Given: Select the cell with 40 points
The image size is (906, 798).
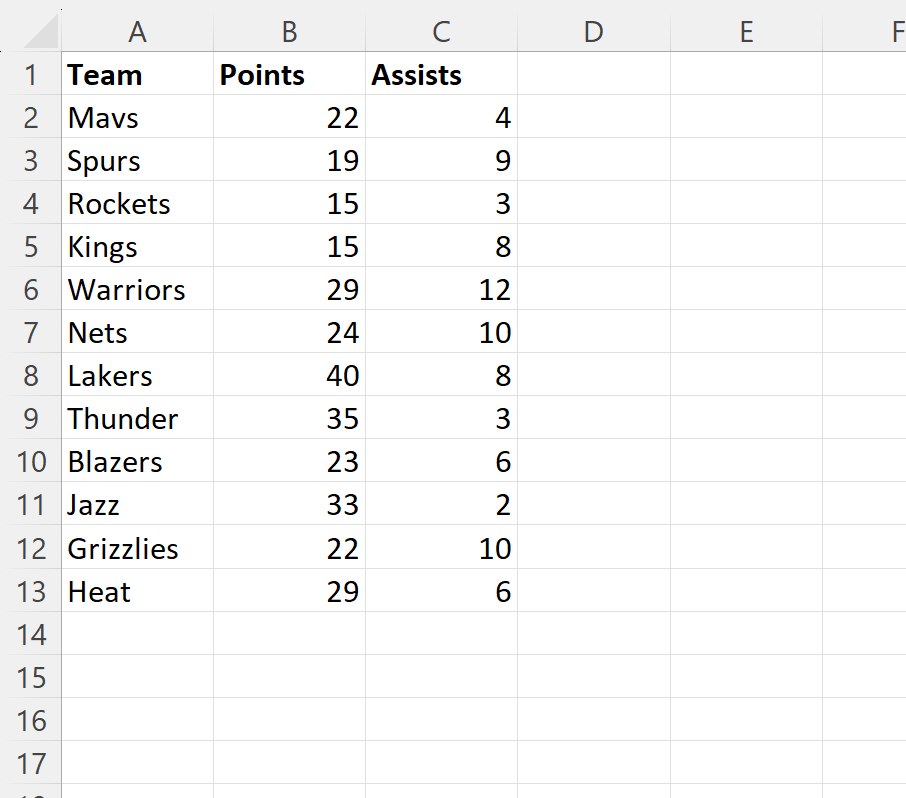Looking at the screenshot, I should pos(289,376).
